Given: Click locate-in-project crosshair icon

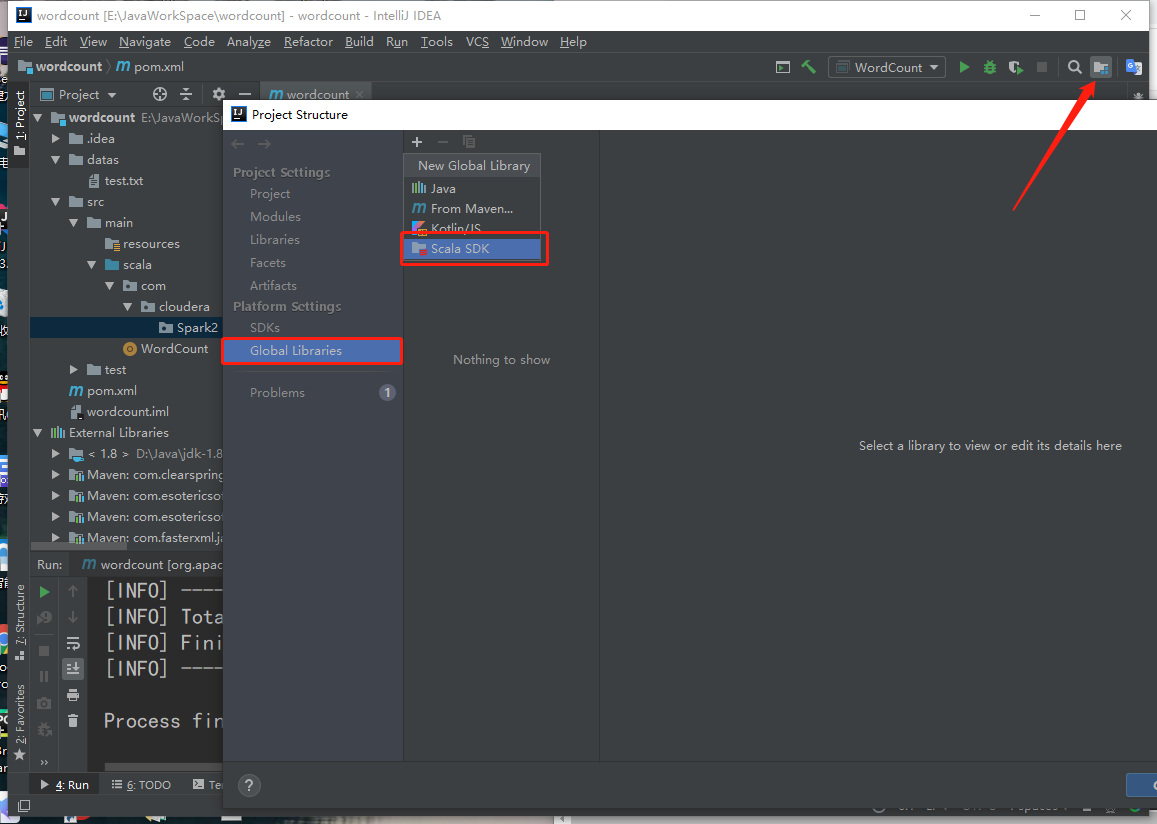Looking at the screenshot, I should tap(159, 94).
